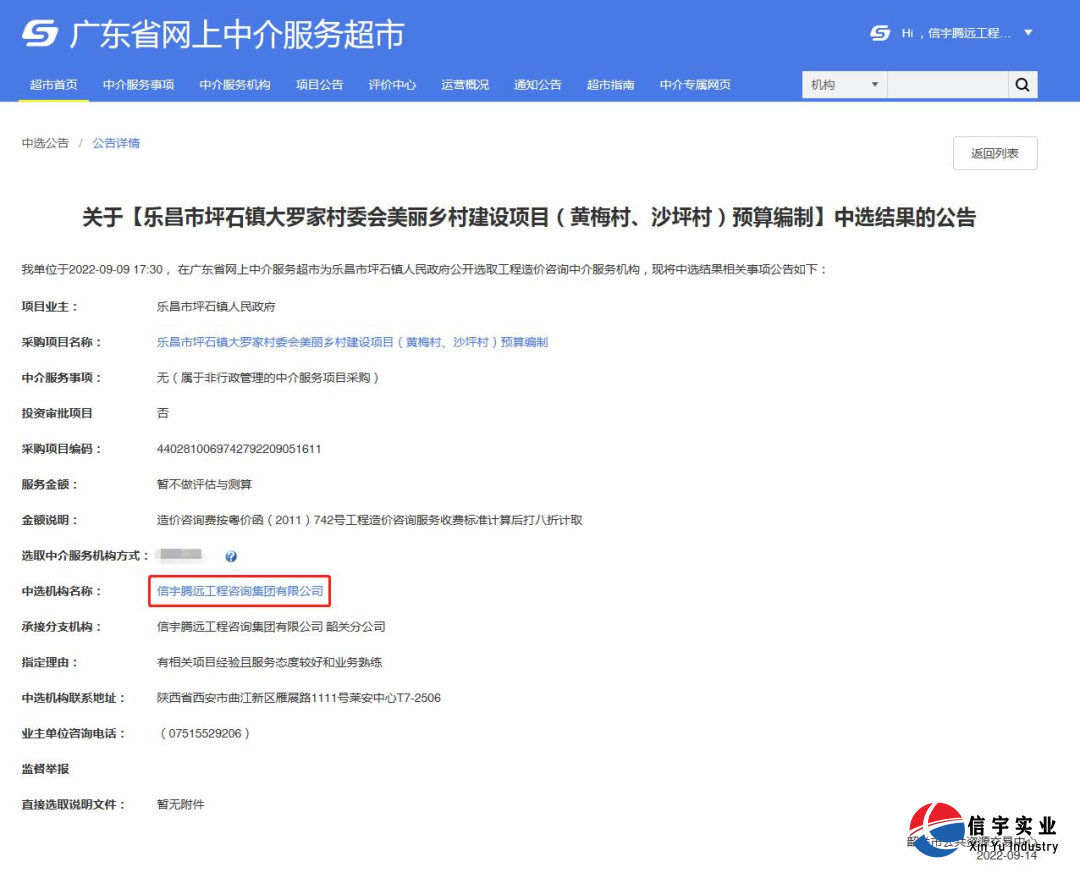Click the search magnifier icon
1080x873 pixels.
[x=1022, y=85]
